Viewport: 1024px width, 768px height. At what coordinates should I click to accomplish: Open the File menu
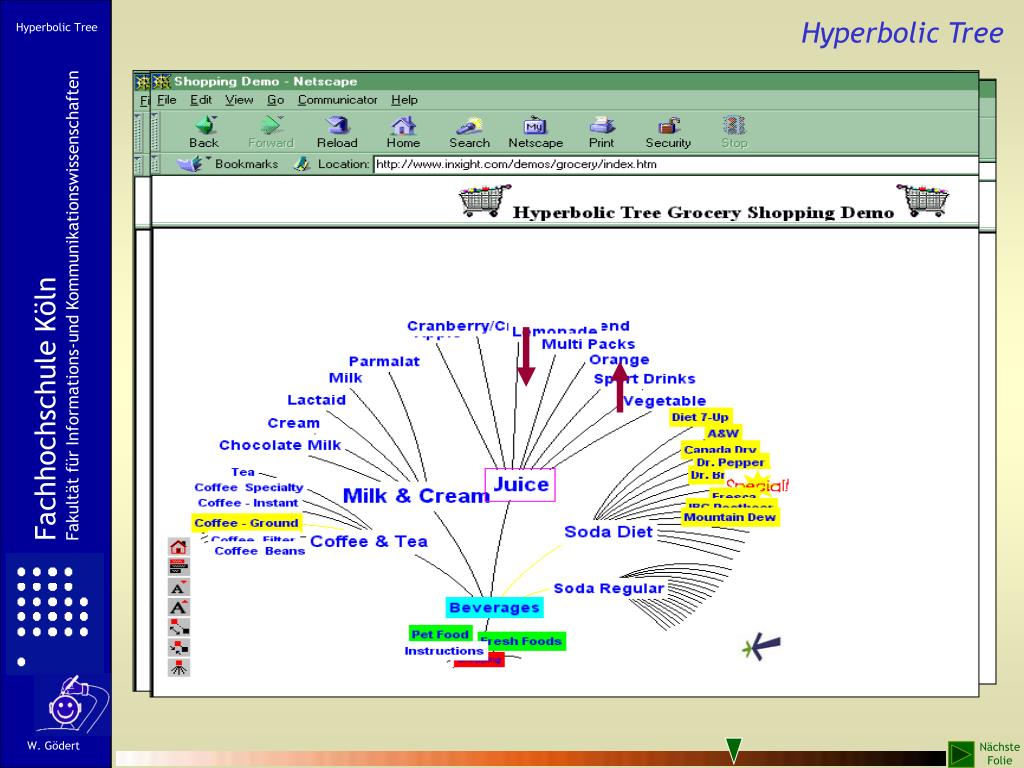tap(167, 100)
